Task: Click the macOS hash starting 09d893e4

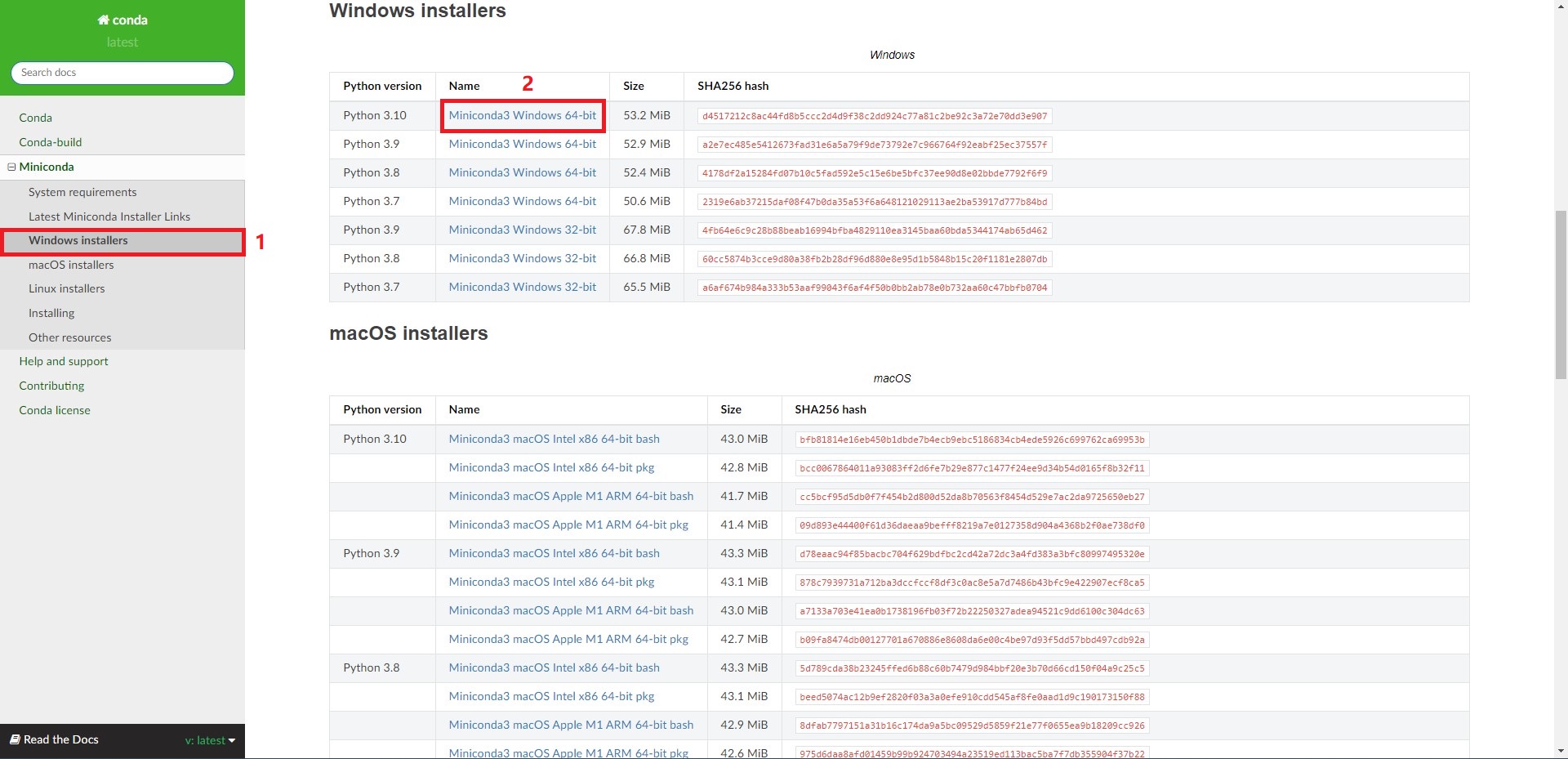Action: click(x=972, y=525)
